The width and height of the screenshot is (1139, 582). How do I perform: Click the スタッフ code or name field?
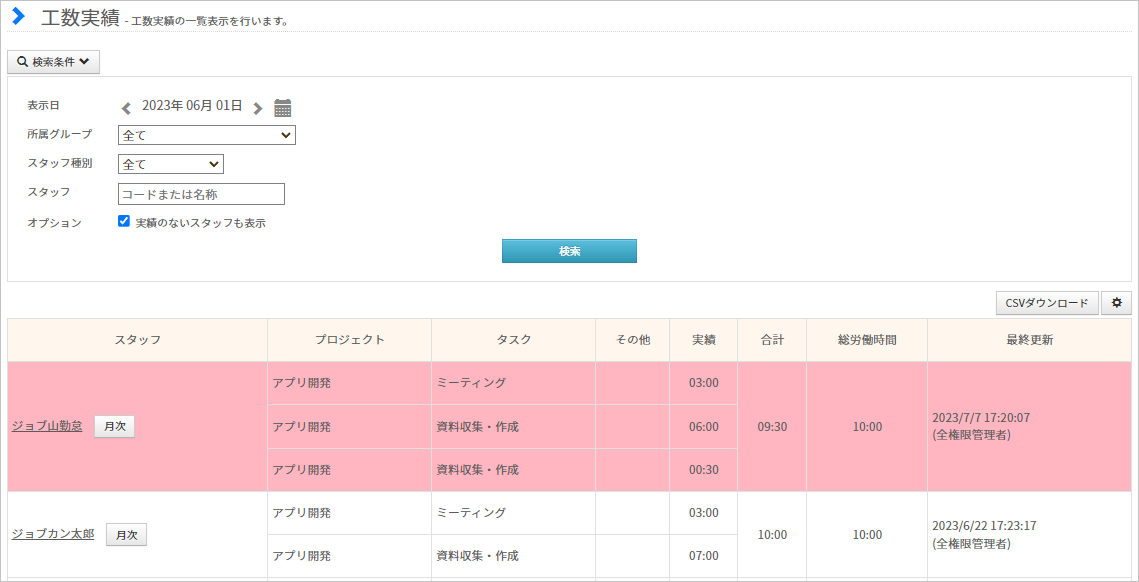click(201, 194)
